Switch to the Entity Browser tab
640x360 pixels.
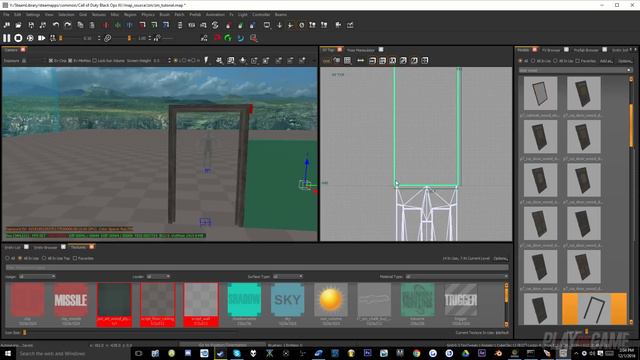pos(45,247)
